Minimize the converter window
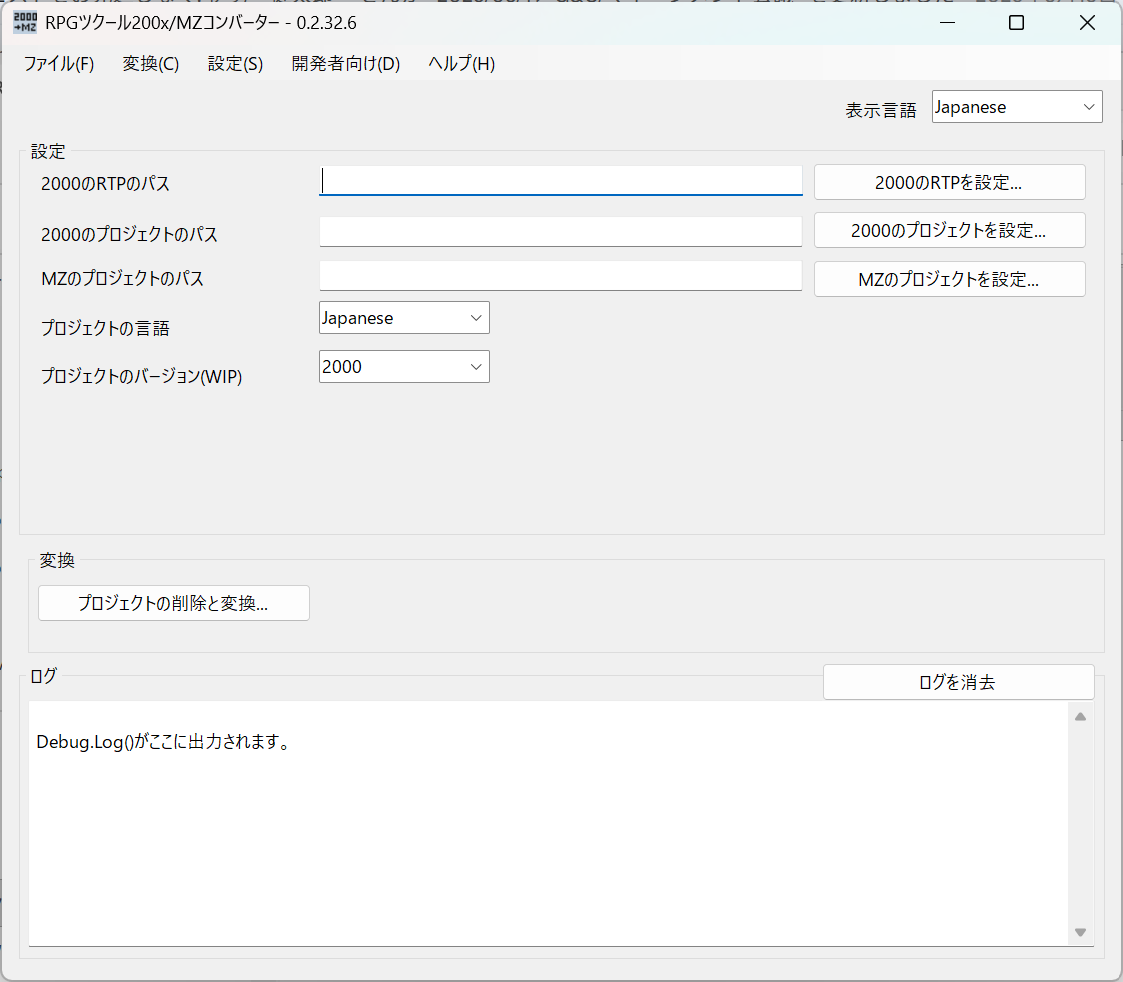This screenshot has height=982, width=1123. pyautogui.click(x=948, y=23)
